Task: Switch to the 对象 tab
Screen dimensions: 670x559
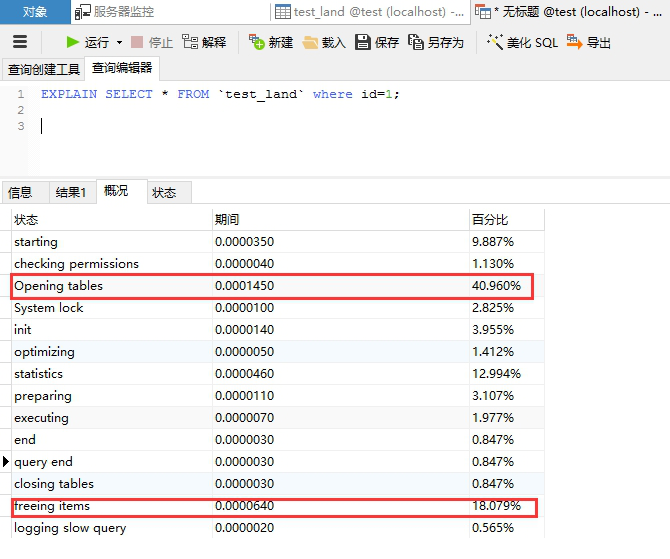Action: pyautogui.click(x=35, y=12)
